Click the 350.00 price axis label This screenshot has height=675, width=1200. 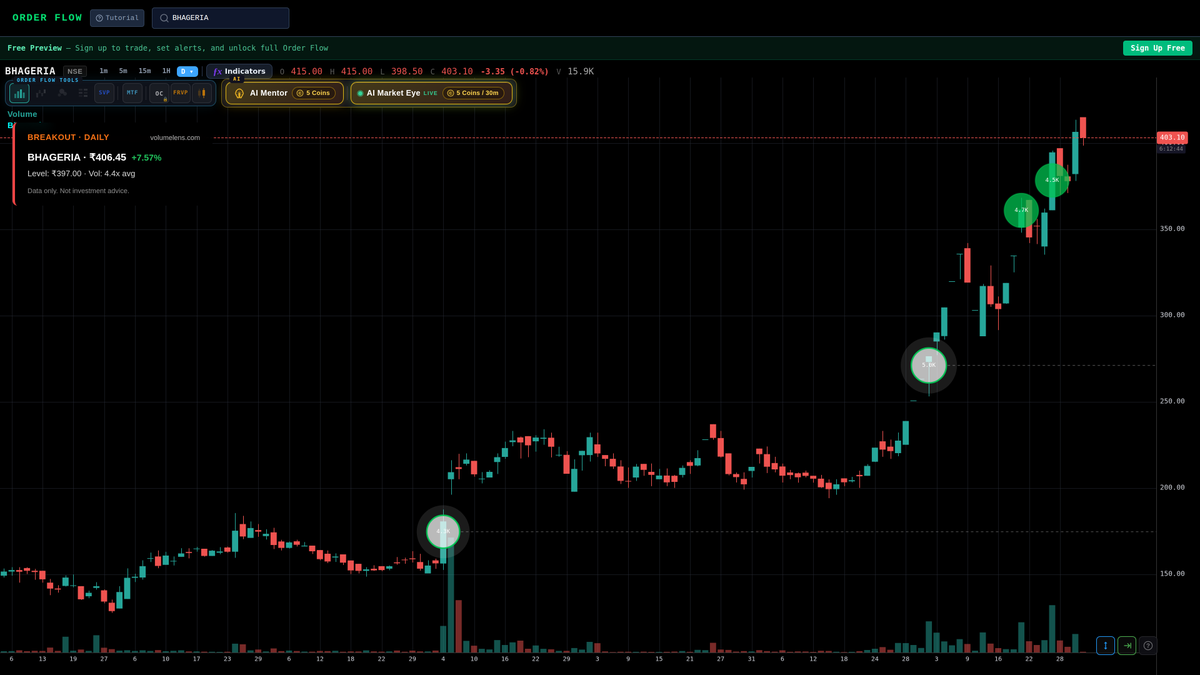pyautogui.click(x=1172, y=229)
